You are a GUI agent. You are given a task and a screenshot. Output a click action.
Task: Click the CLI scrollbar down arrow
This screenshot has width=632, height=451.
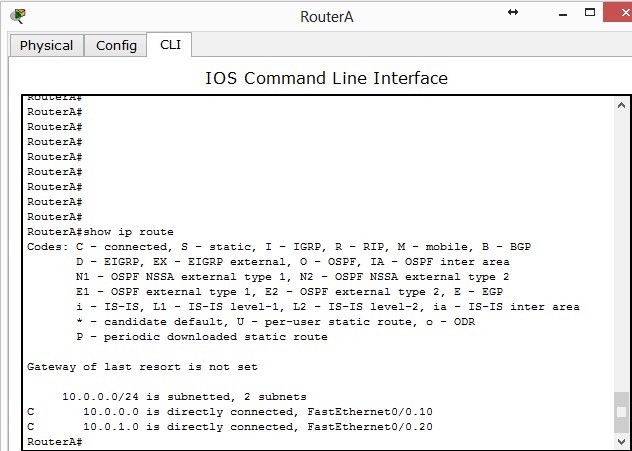621,441
